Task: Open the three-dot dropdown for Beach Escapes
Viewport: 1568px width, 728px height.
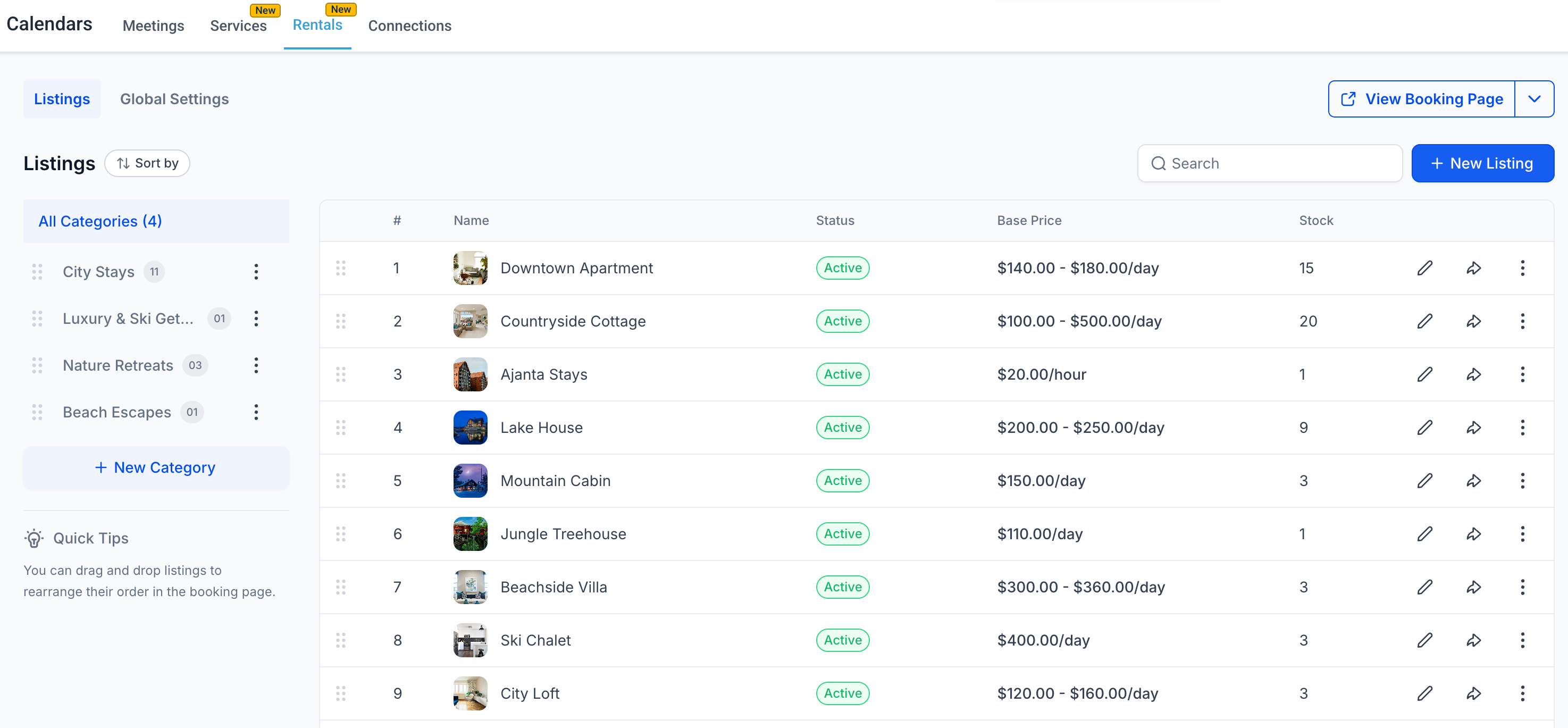Action: point(256,412)
